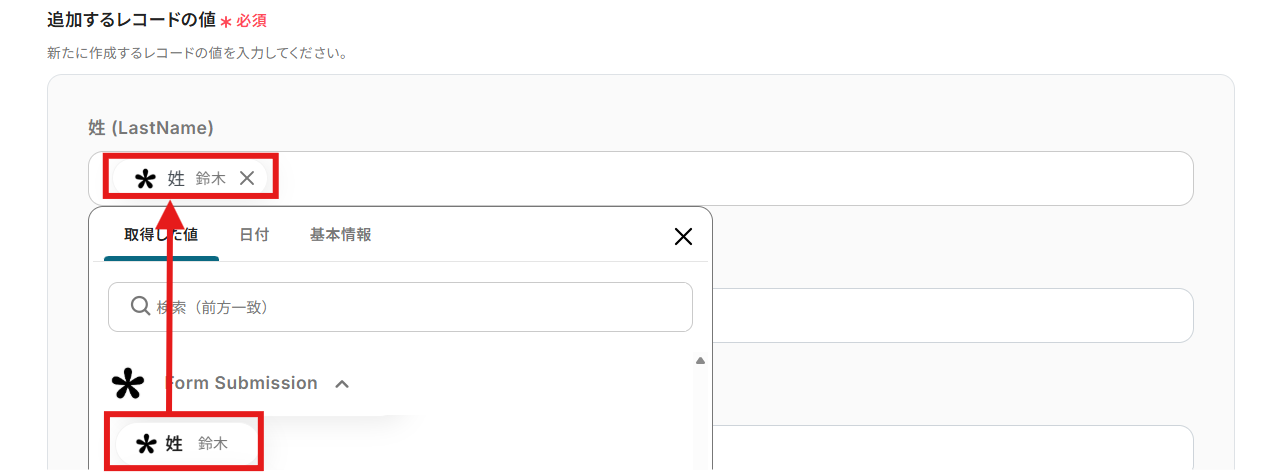The image size is (1270, 472).
Task: Click the empty area of the LastName field
Action: pos(730,179)
